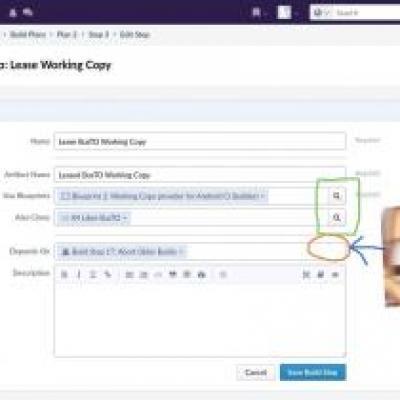Insert a link via Description toolbar
The image size is (400, 400).
[107, 275]
